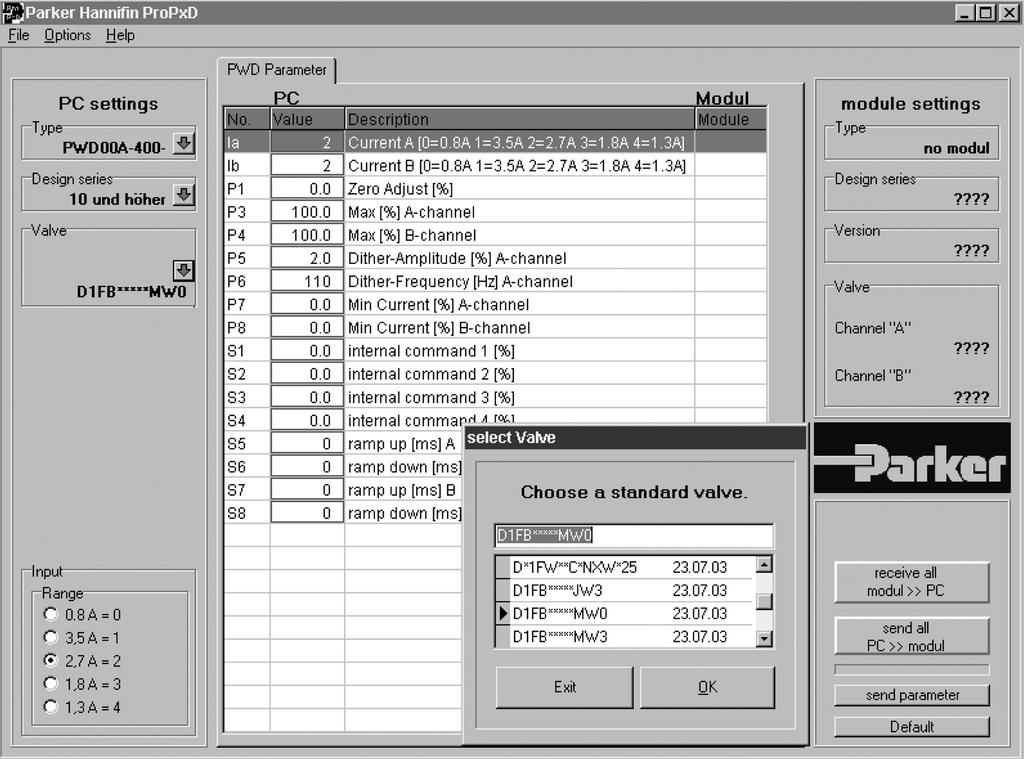Click the valve name input field
Screen dimensions: 1024x759
(x=633, y=536)
